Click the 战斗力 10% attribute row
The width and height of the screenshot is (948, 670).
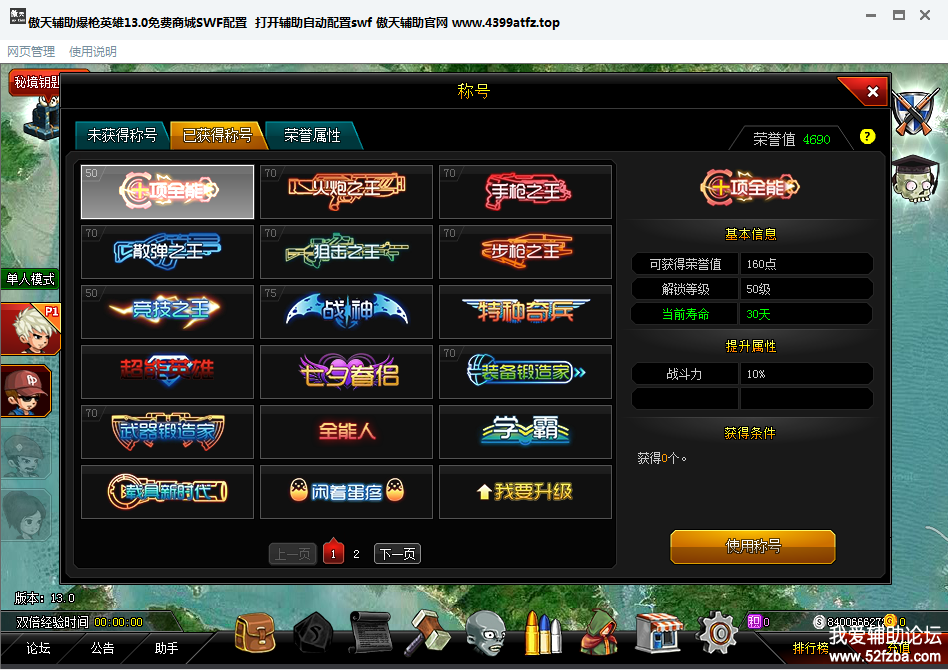point(752,374)
